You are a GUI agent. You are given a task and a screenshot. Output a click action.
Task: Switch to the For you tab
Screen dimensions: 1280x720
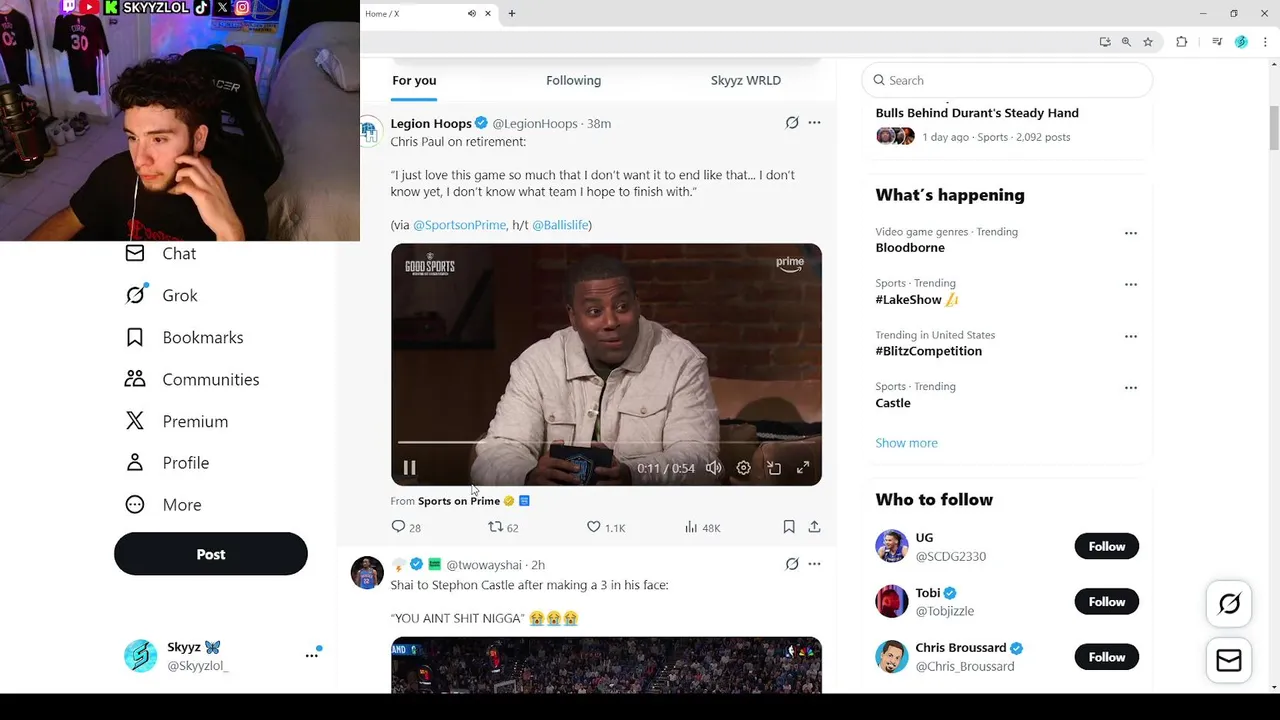[x=414, y=80]
